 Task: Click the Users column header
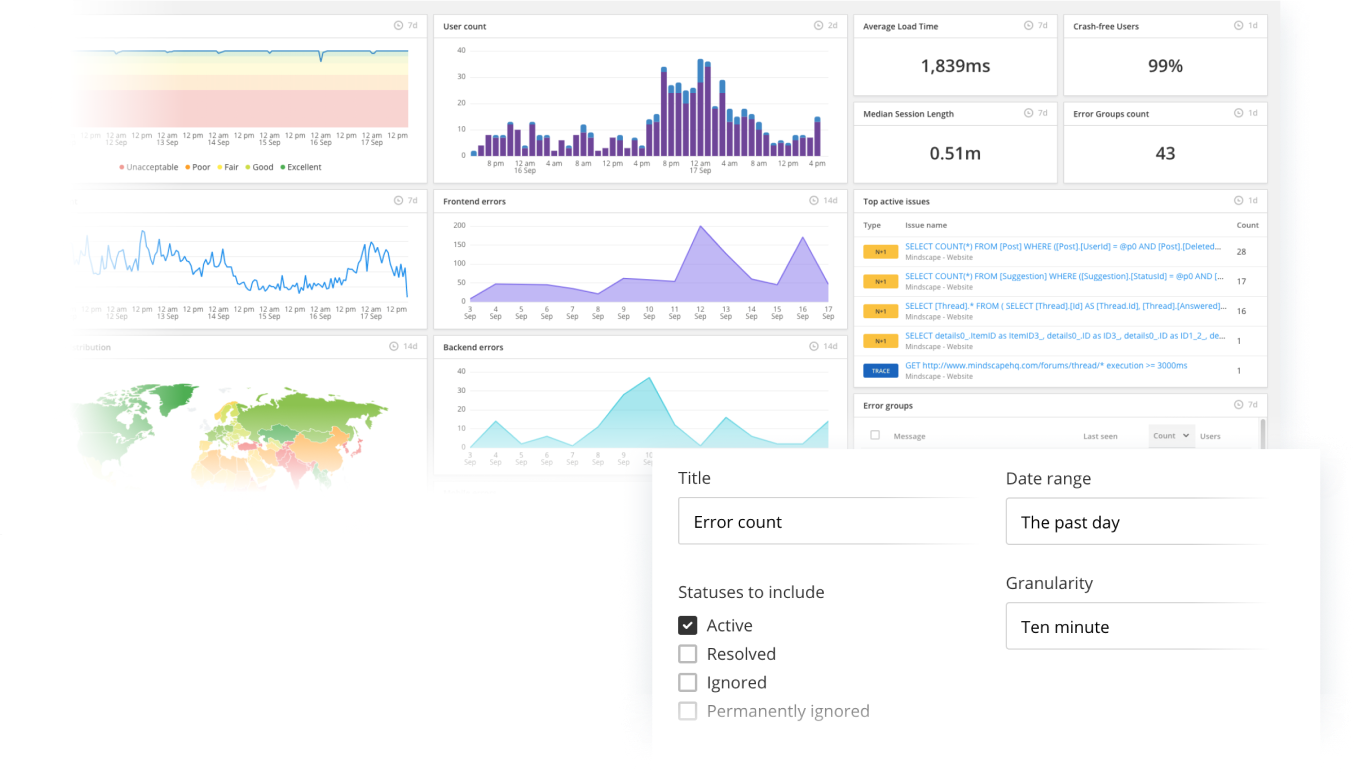[x=1210, y=436]
